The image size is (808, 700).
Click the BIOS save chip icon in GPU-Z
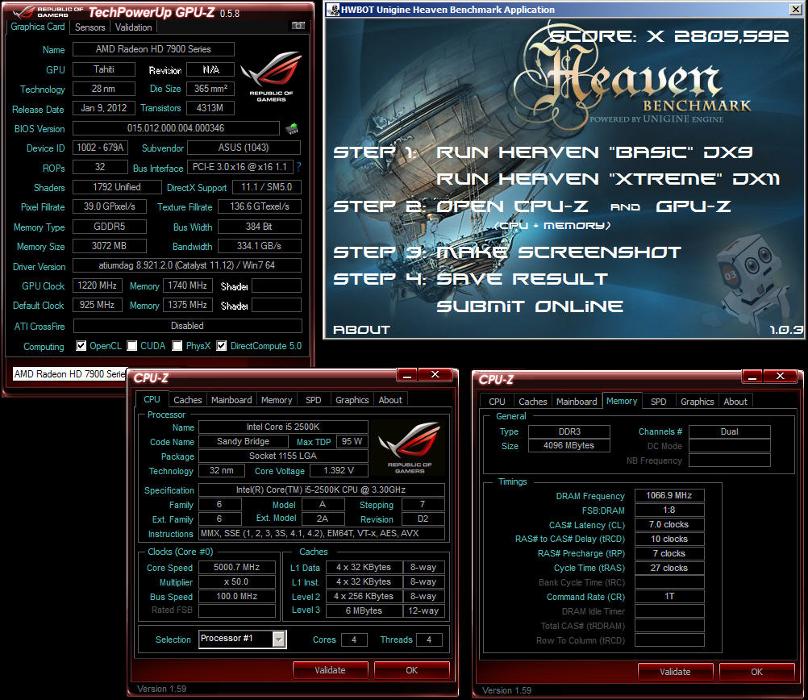tap(292, 128)
